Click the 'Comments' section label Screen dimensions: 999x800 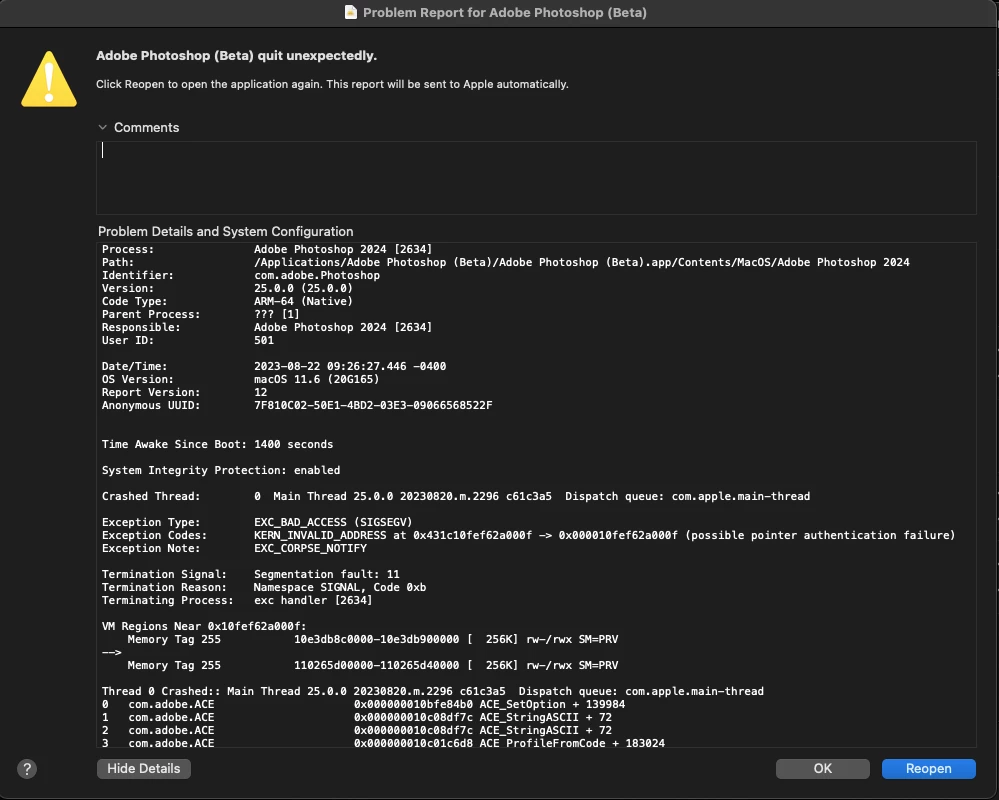click(147, 127)
